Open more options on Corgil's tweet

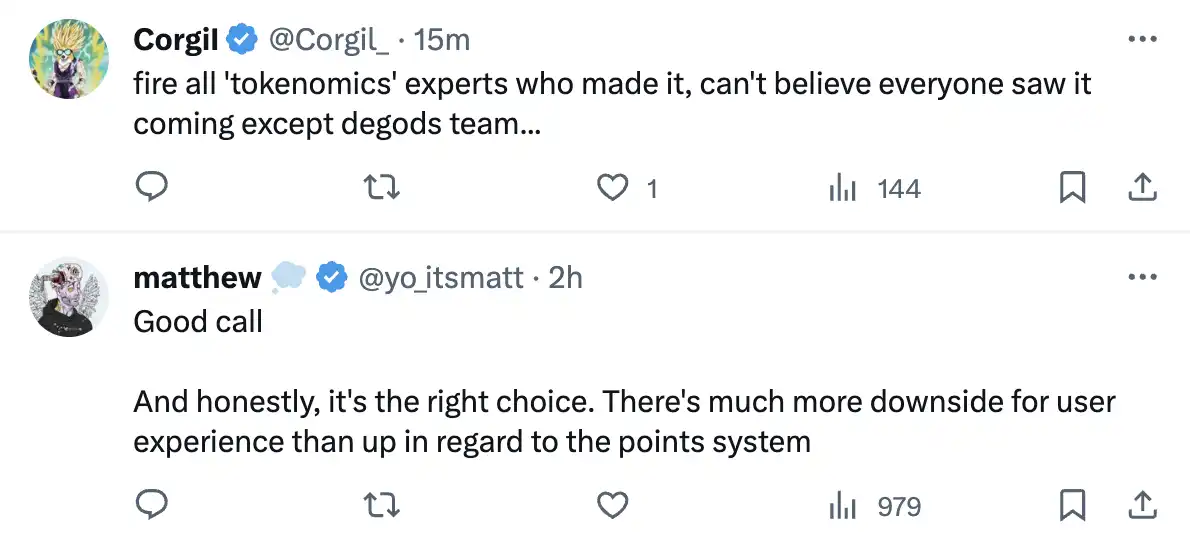coord(1142,39)
